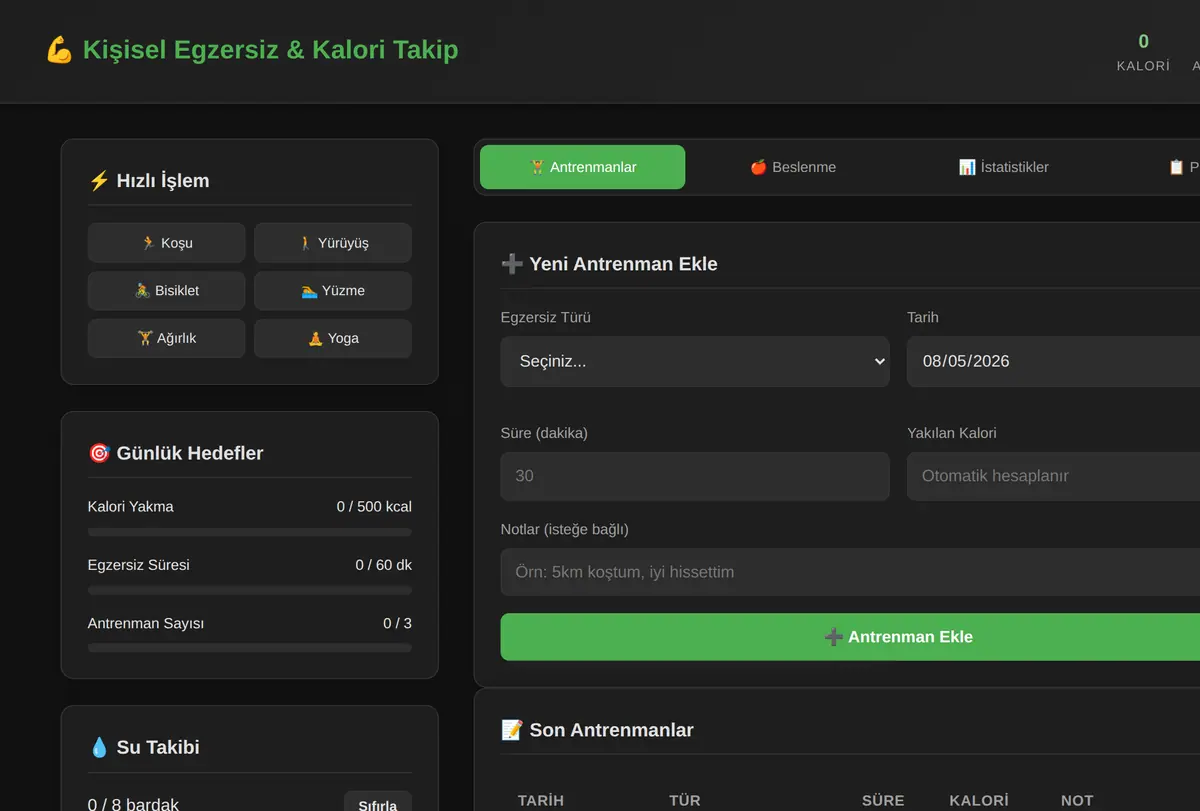Click the Notlar text field
The width and height of the screenshot is (1200, 811).
click(850, 572)
